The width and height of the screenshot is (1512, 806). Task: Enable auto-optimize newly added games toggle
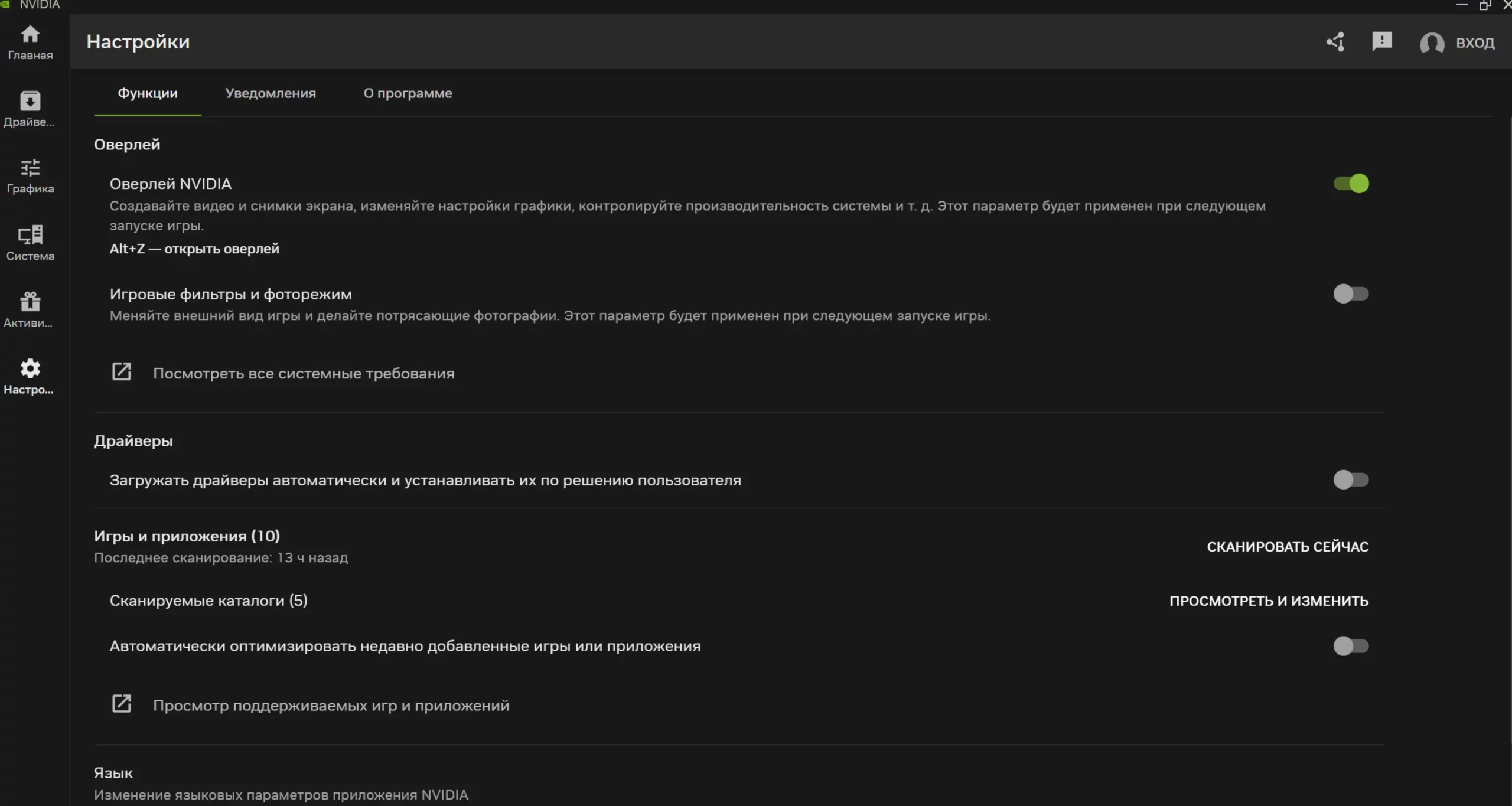pyautogui.click(x=1351, y=646)
